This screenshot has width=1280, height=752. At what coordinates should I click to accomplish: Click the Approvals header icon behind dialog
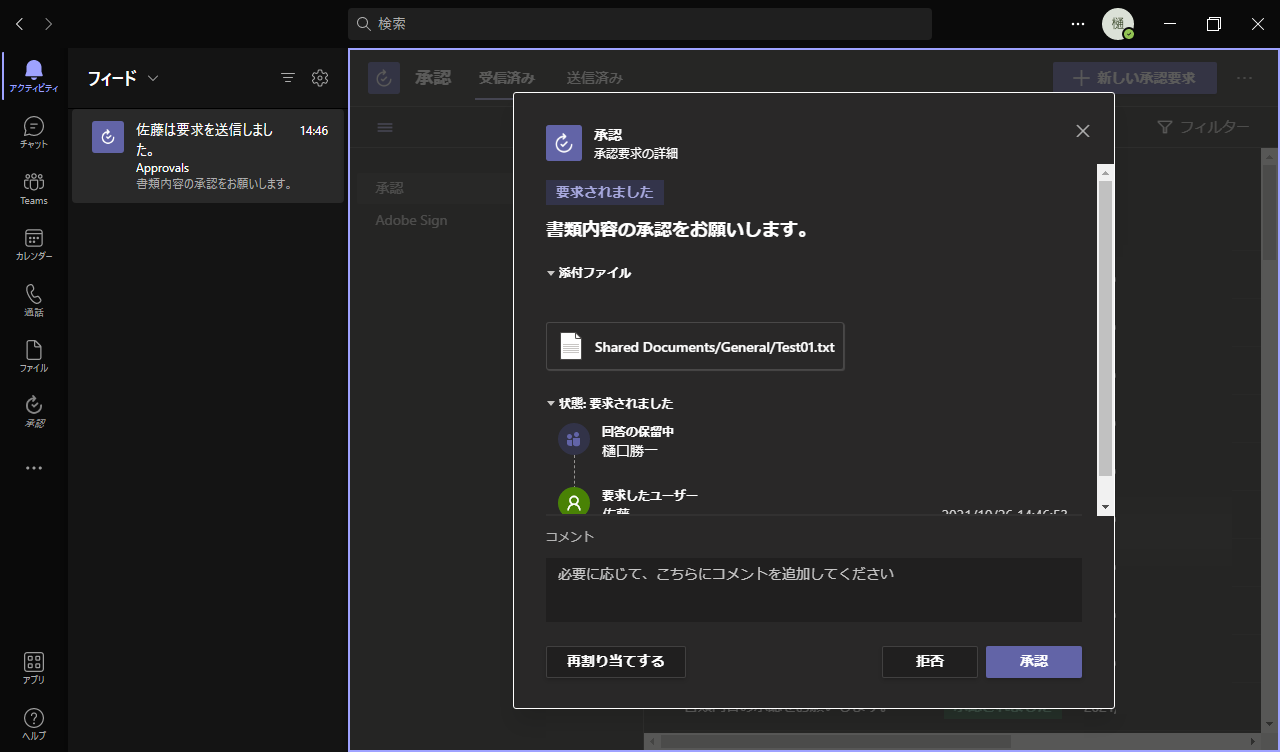(384, 78)
